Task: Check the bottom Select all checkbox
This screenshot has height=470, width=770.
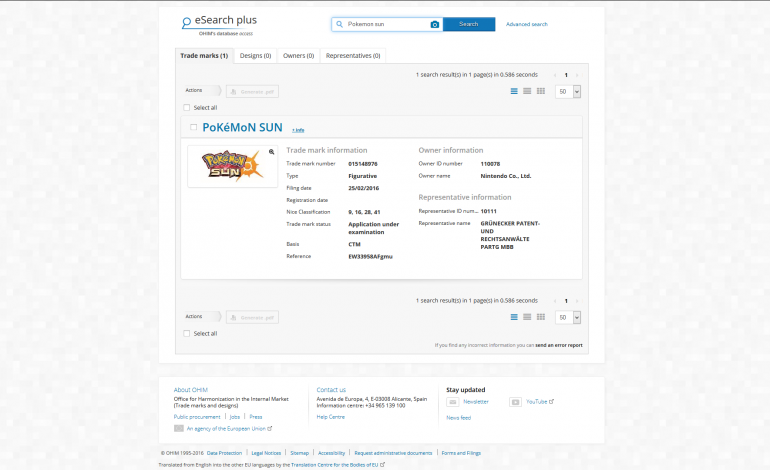Action: 186,333
